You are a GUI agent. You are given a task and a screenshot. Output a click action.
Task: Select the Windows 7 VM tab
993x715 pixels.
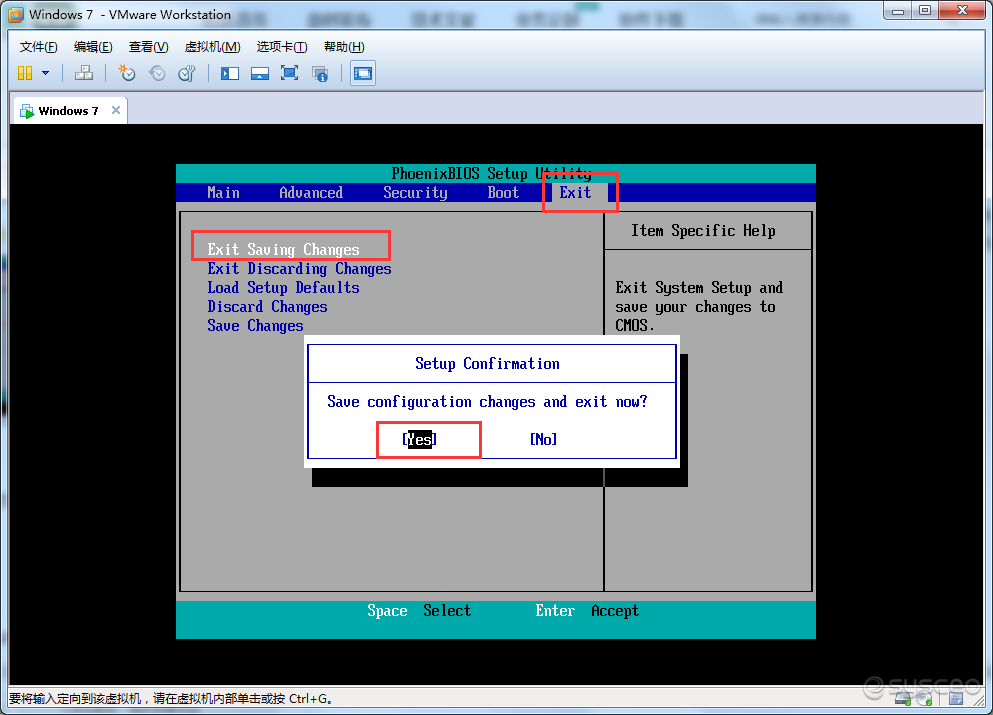coord(68,111)
